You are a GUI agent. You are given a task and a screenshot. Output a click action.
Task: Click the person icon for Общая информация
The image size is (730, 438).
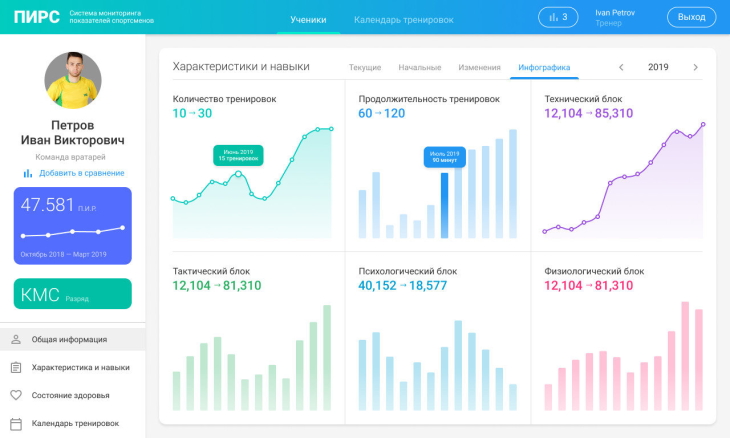(16, 339)
